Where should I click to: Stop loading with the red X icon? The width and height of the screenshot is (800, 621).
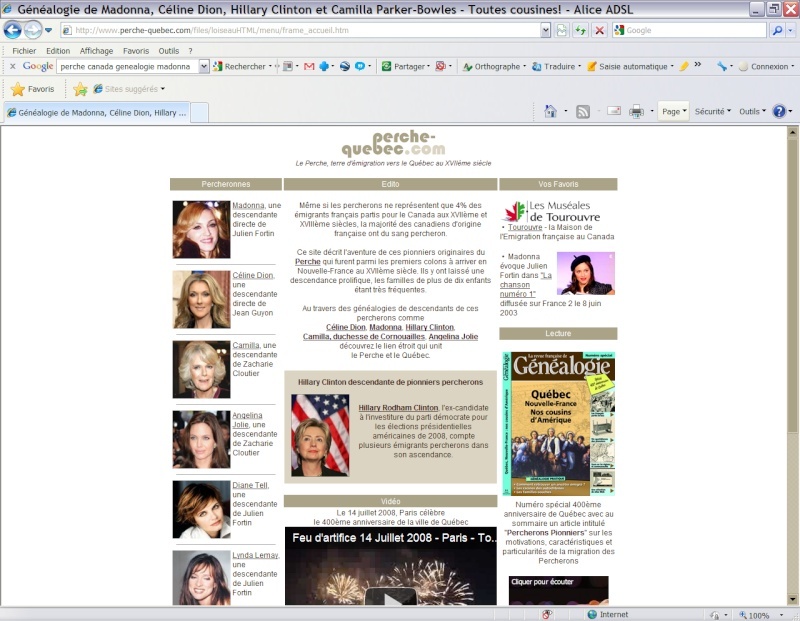599,30
